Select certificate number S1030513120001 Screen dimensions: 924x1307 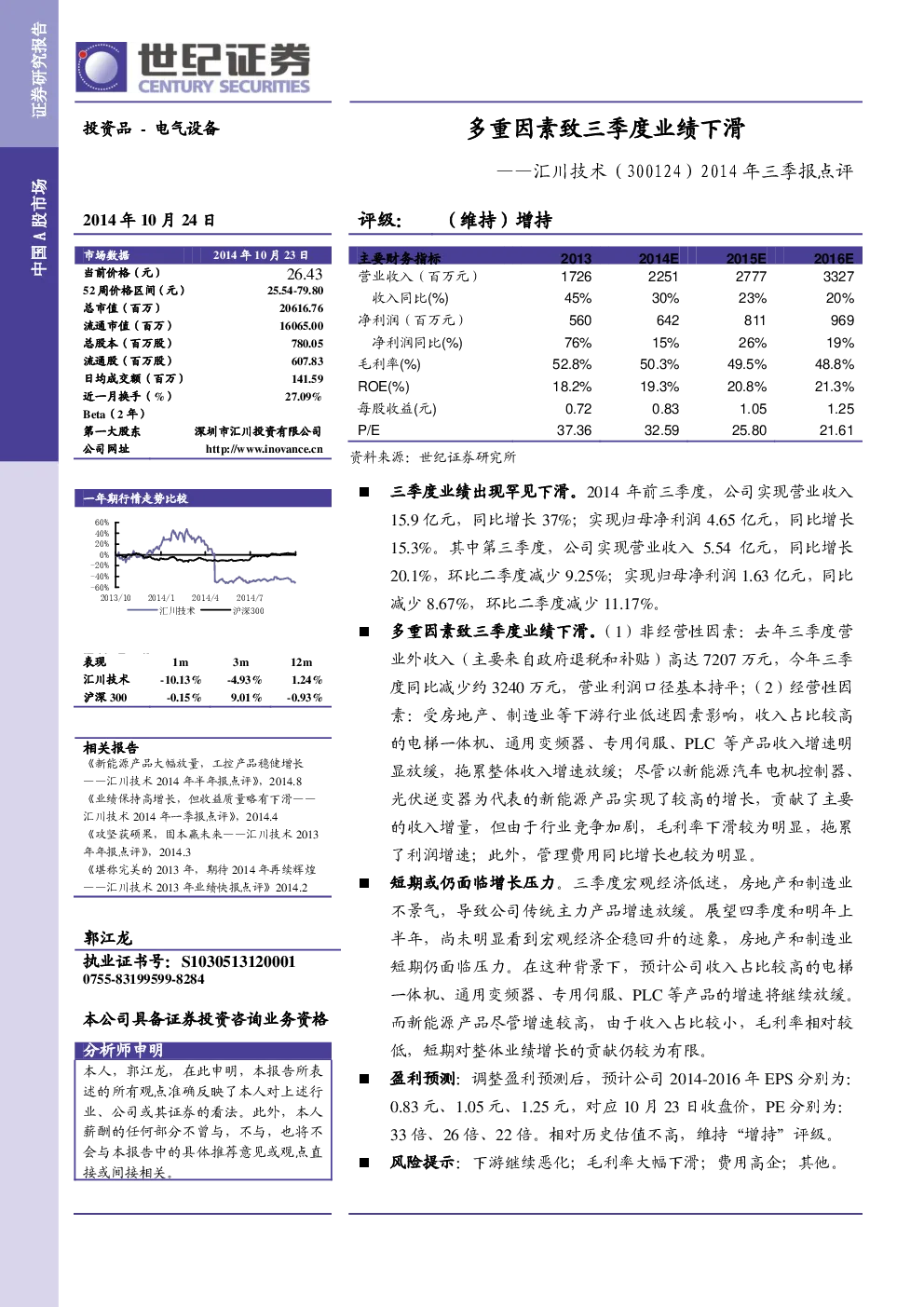pos(238,961)
